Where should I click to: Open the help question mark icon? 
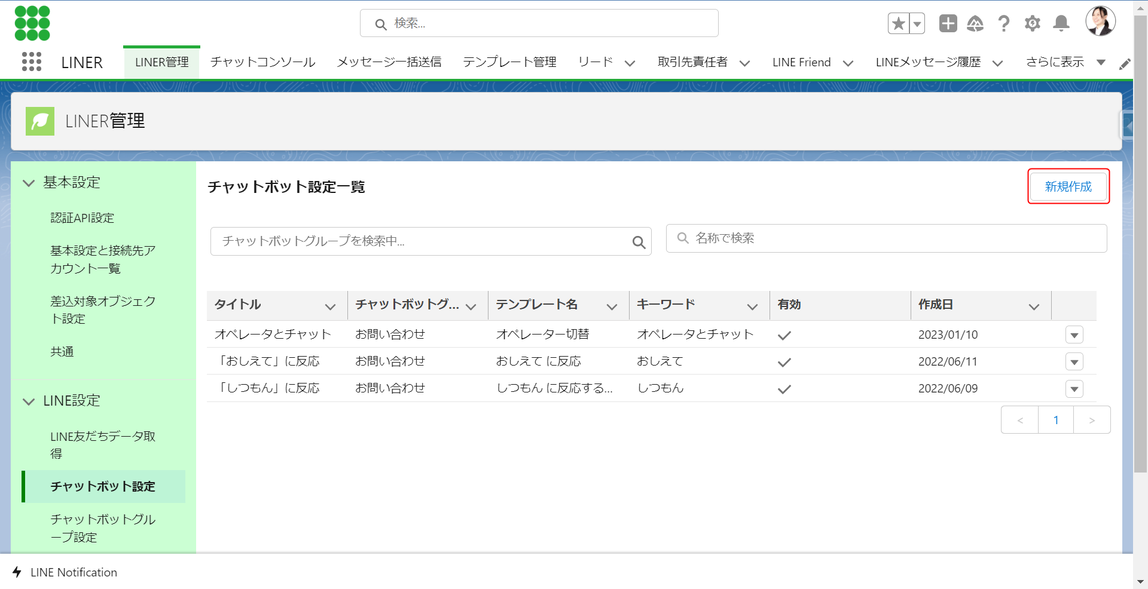coord(1004,23)
